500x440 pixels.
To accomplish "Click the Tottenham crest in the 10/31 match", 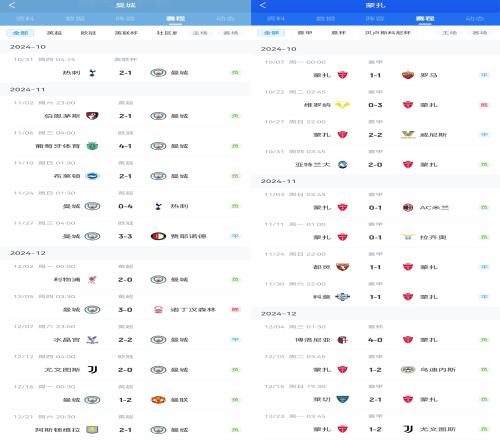I will click(x=92, y=73).
